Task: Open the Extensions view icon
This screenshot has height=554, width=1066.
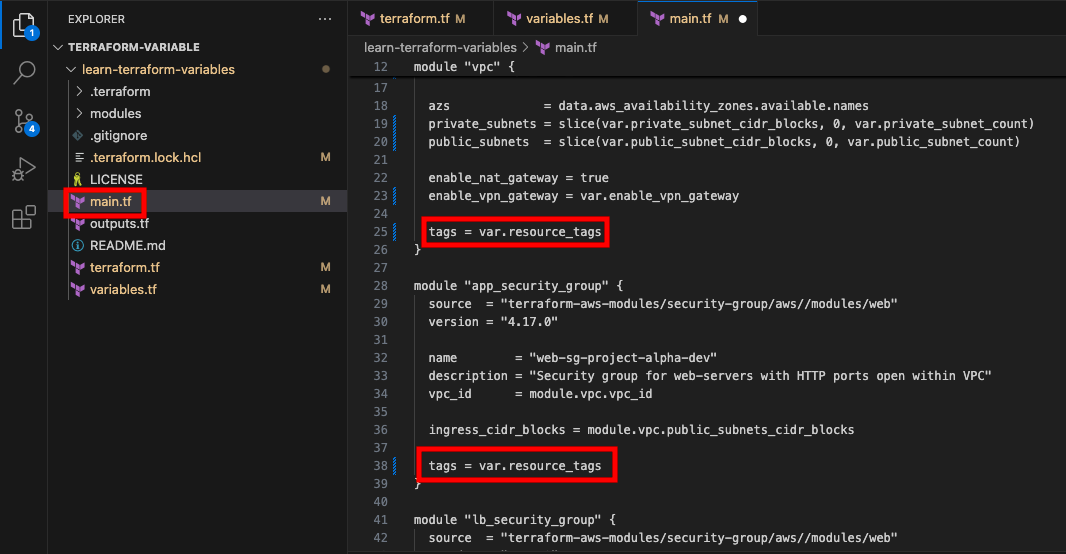Action: (24, 218)
